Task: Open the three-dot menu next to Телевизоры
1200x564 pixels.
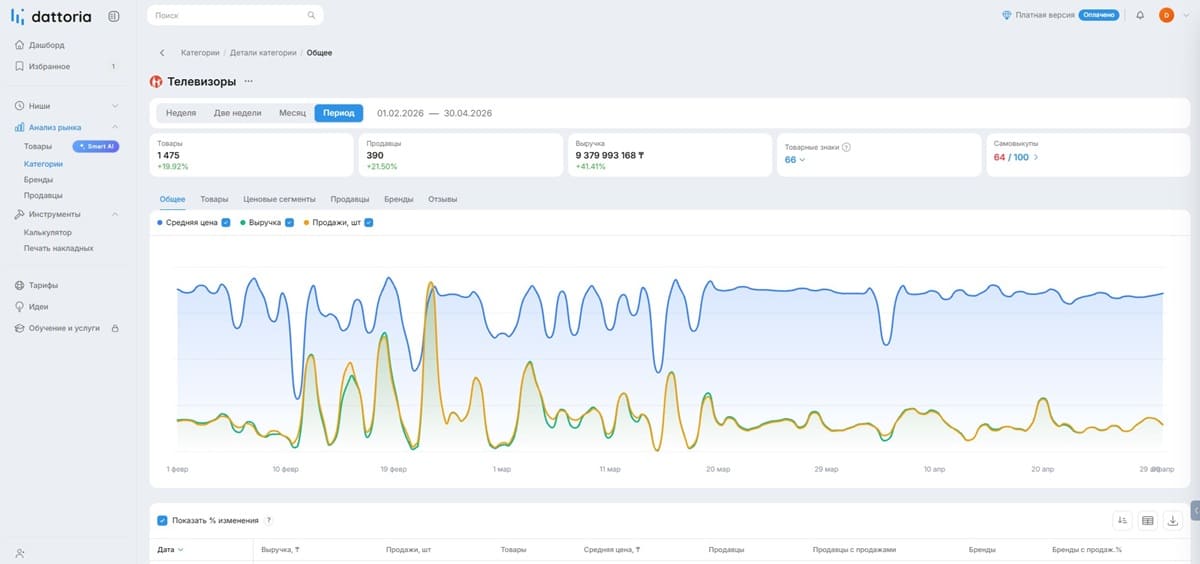Action: coord(249,82)
